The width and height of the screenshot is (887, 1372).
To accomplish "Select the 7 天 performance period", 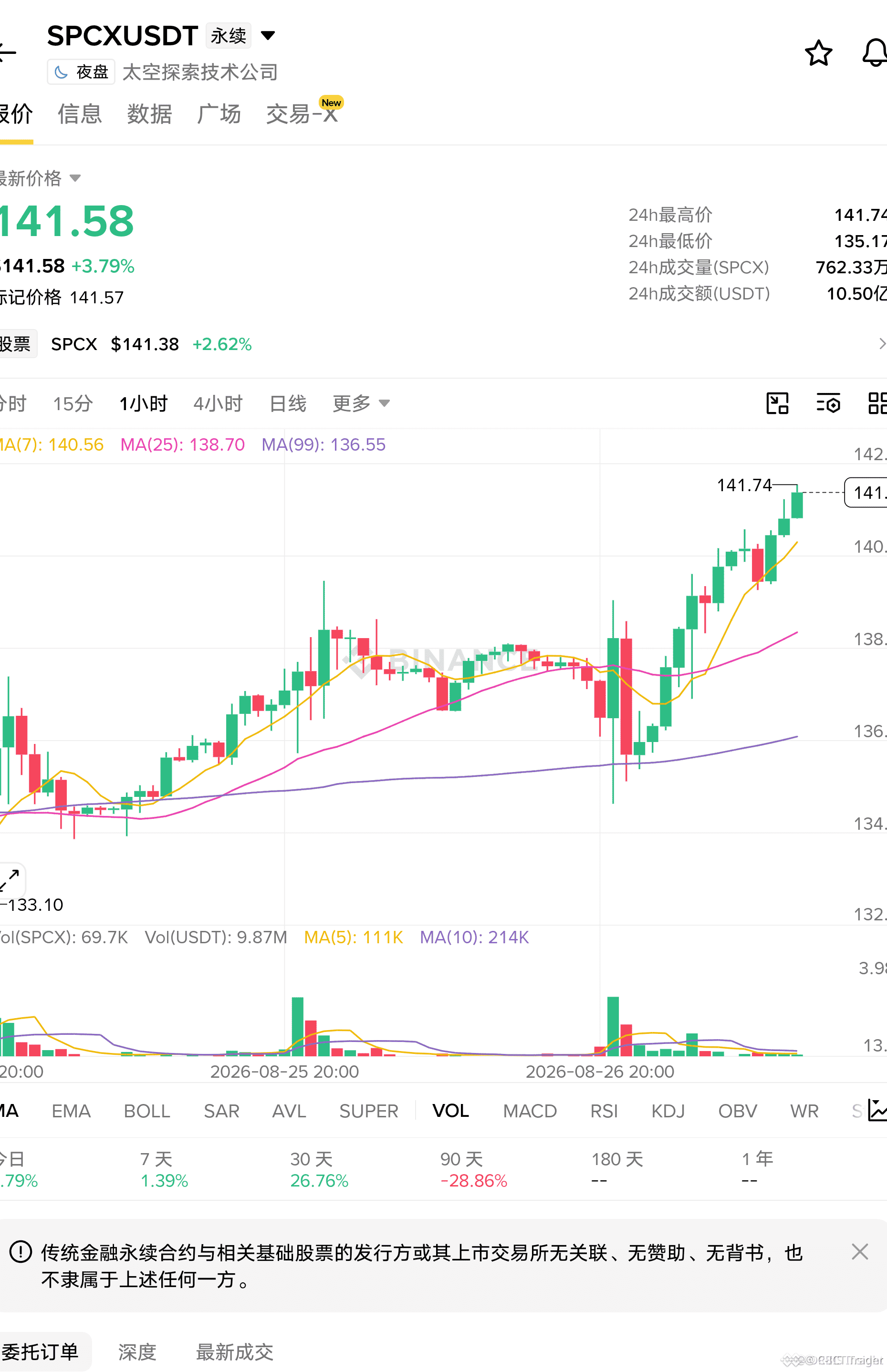I will [164, 1169].
